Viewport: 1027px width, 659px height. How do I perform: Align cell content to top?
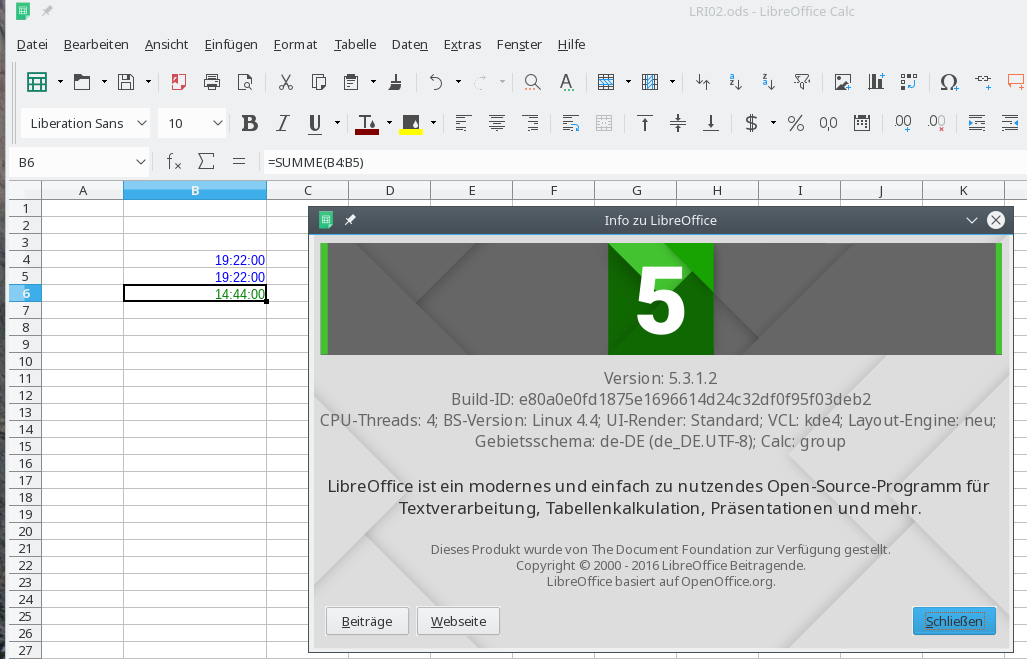[x=644, y=123]
